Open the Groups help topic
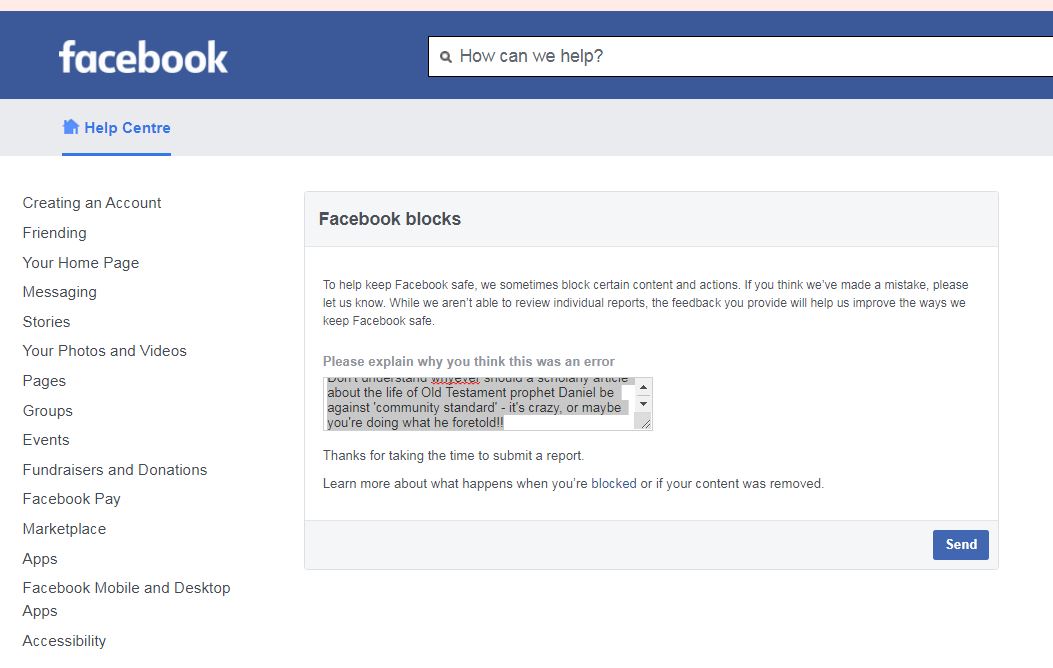Viewport: 1053px width, 668px height. click(x=48, y=411)
